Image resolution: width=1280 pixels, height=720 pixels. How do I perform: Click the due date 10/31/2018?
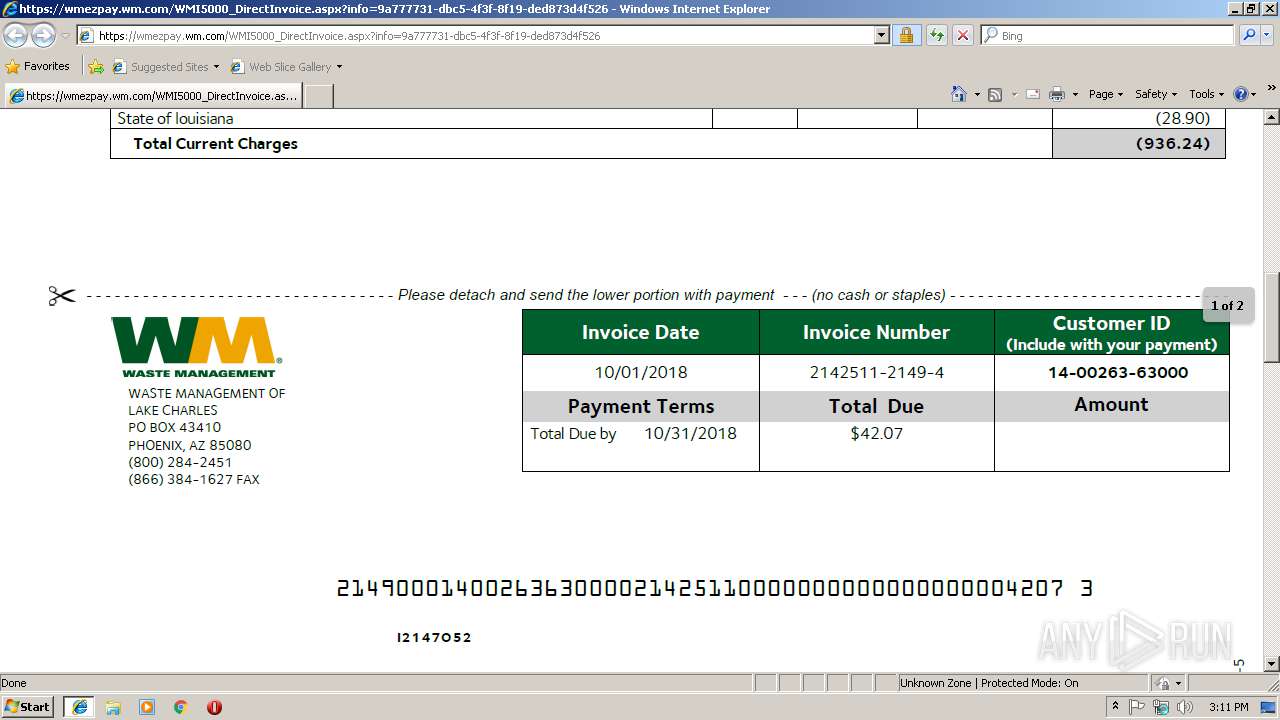coord(690,434)
